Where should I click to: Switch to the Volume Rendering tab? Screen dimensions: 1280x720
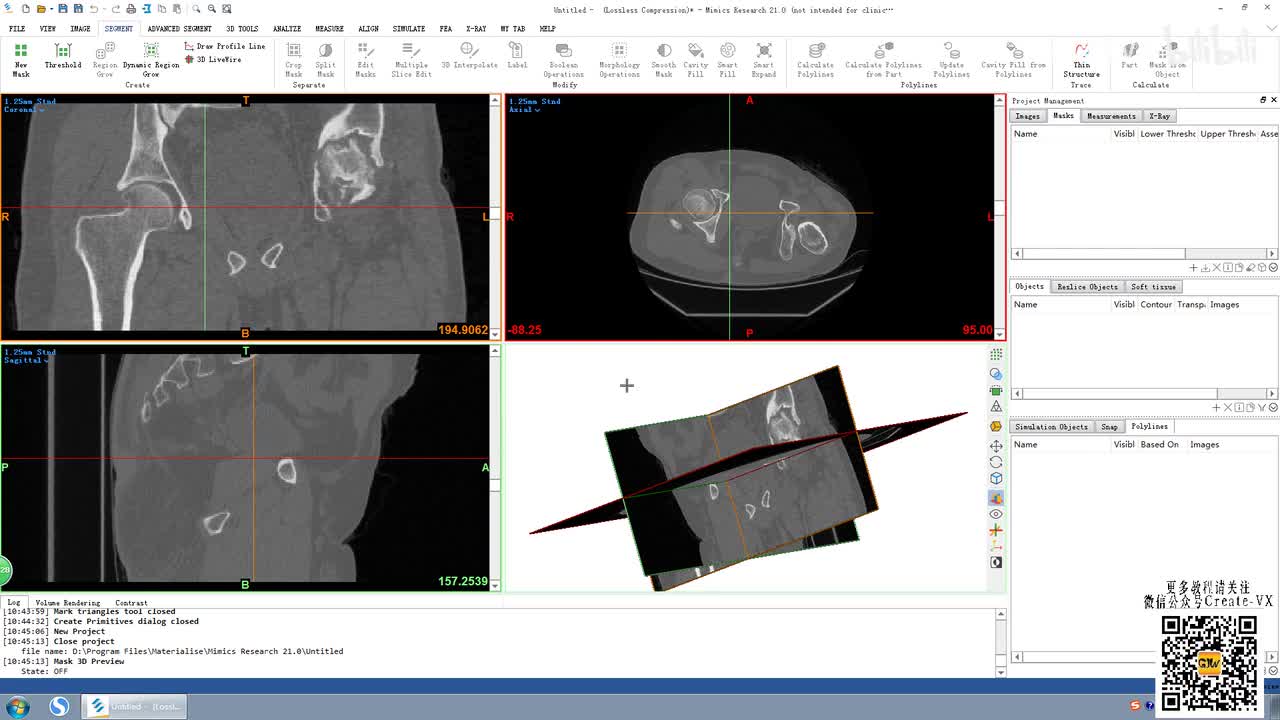pos(68,603)
